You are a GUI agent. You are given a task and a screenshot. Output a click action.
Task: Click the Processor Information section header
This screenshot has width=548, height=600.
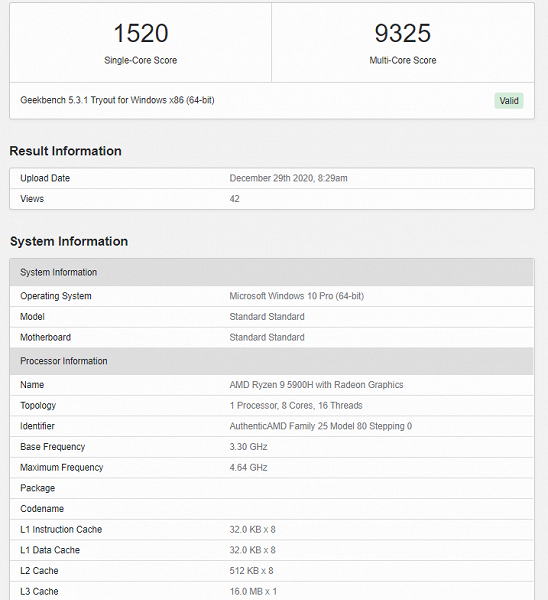click(271, 361)
